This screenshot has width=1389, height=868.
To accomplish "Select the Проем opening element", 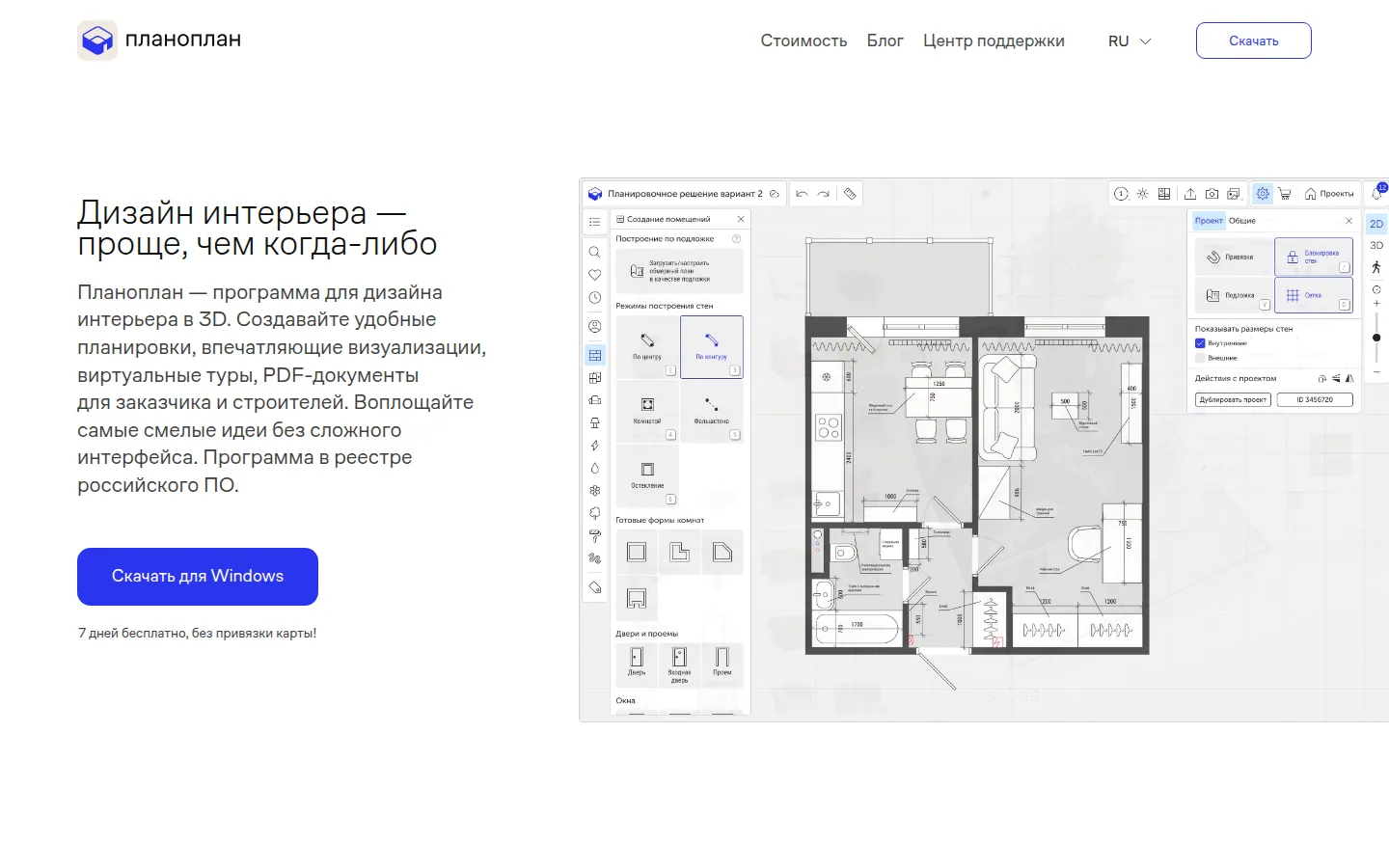I will [x=722, y=664].
